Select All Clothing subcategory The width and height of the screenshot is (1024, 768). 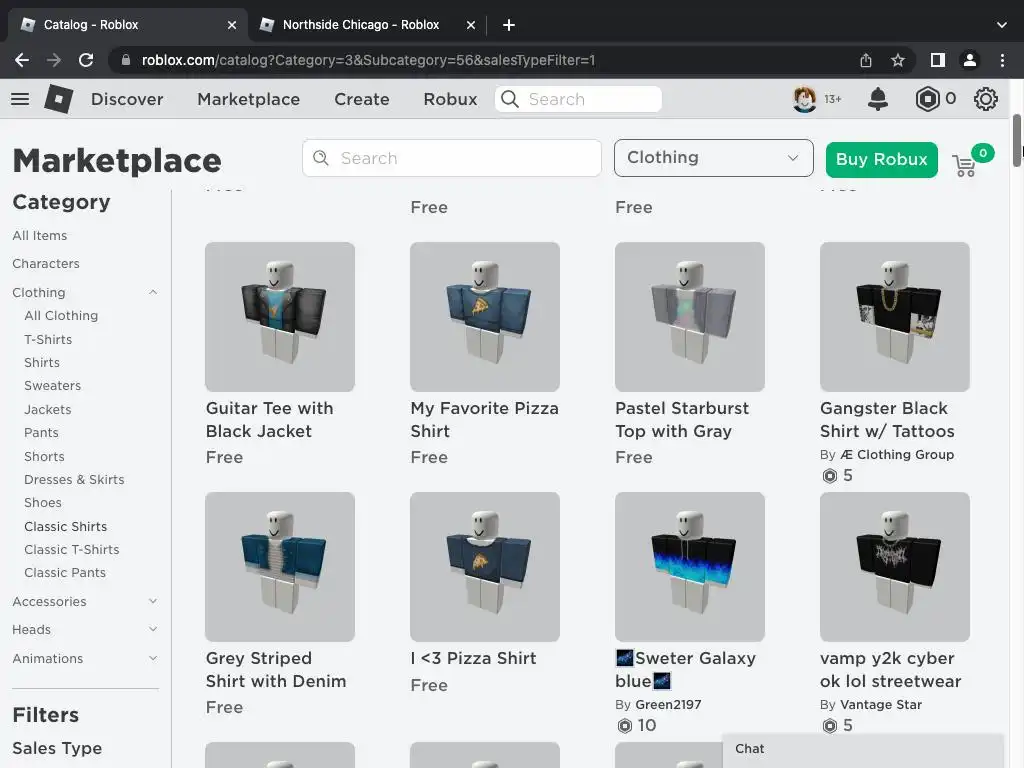(x=61, y=315)
